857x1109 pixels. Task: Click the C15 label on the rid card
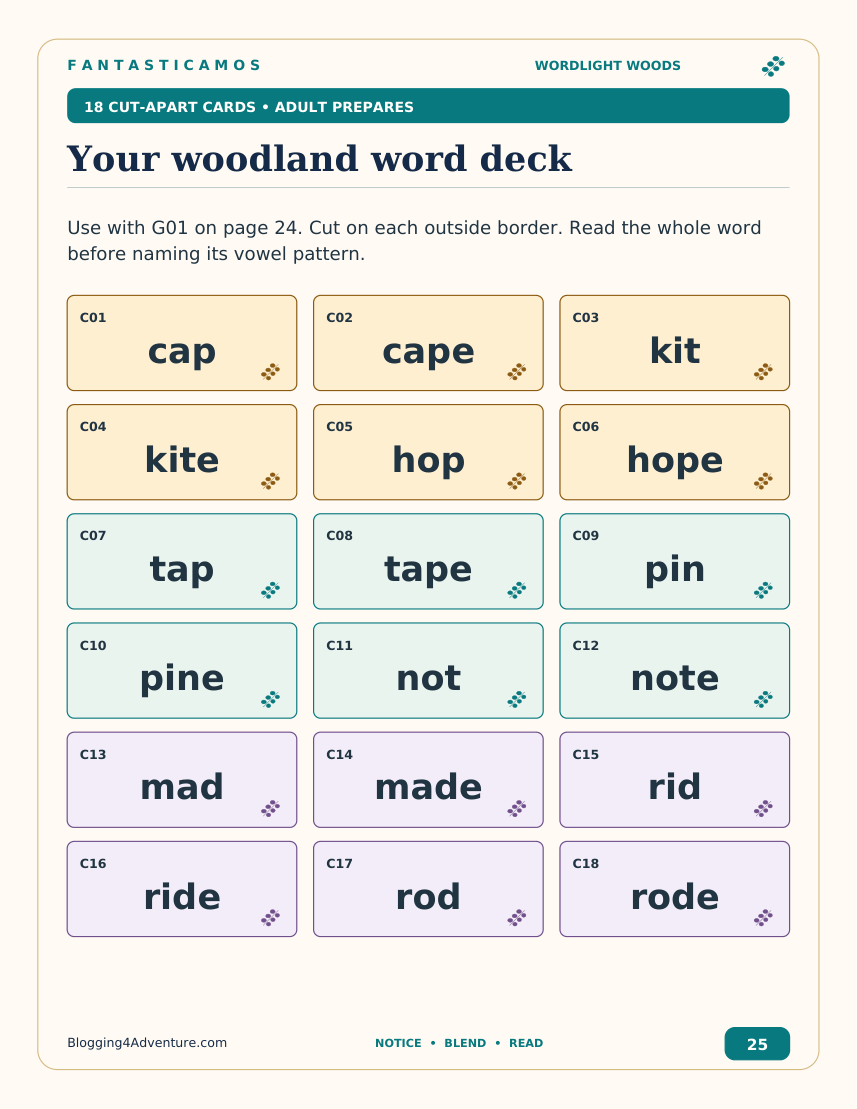(585, 755)
